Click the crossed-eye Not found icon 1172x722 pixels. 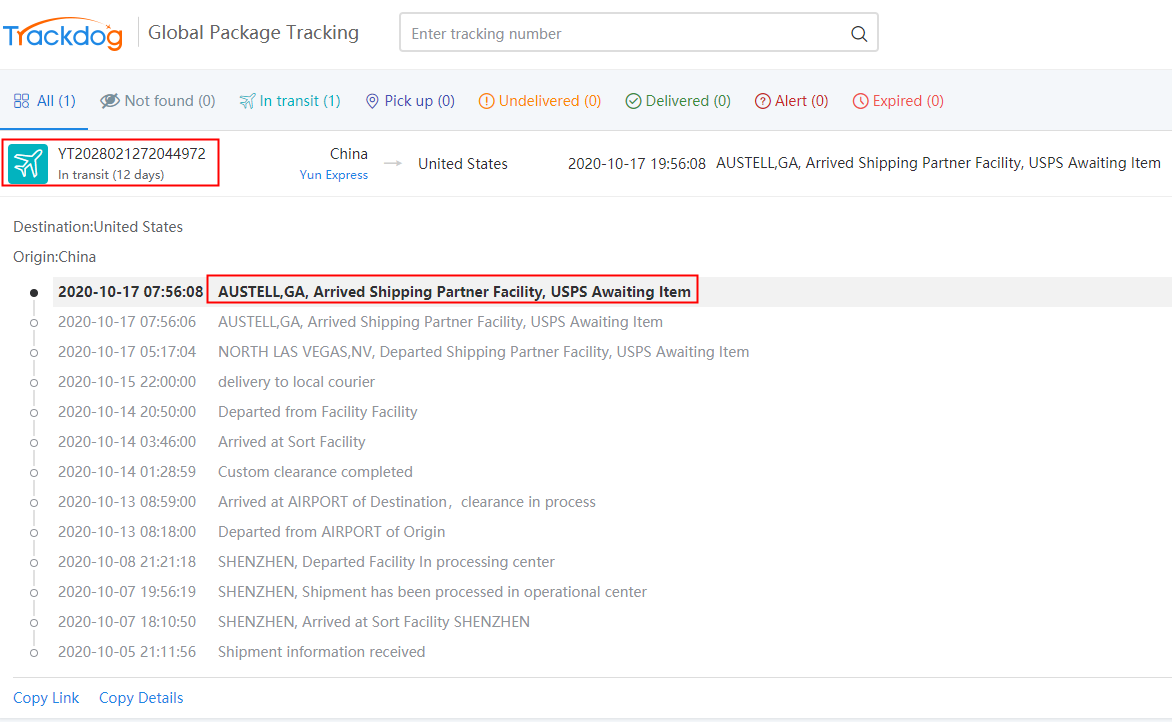tap(109, 101)
